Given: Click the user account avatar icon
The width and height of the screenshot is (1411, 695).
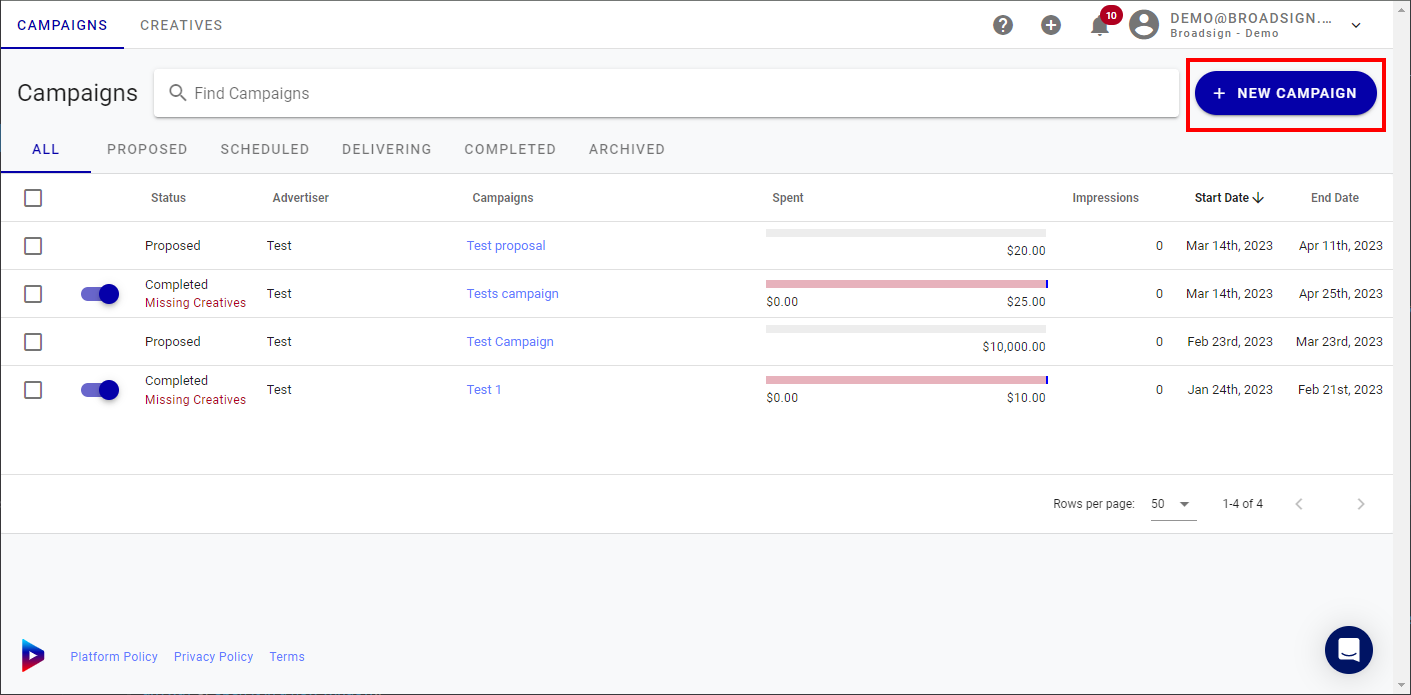Looking at the screenshot, I should click(x=1144, y=25).
